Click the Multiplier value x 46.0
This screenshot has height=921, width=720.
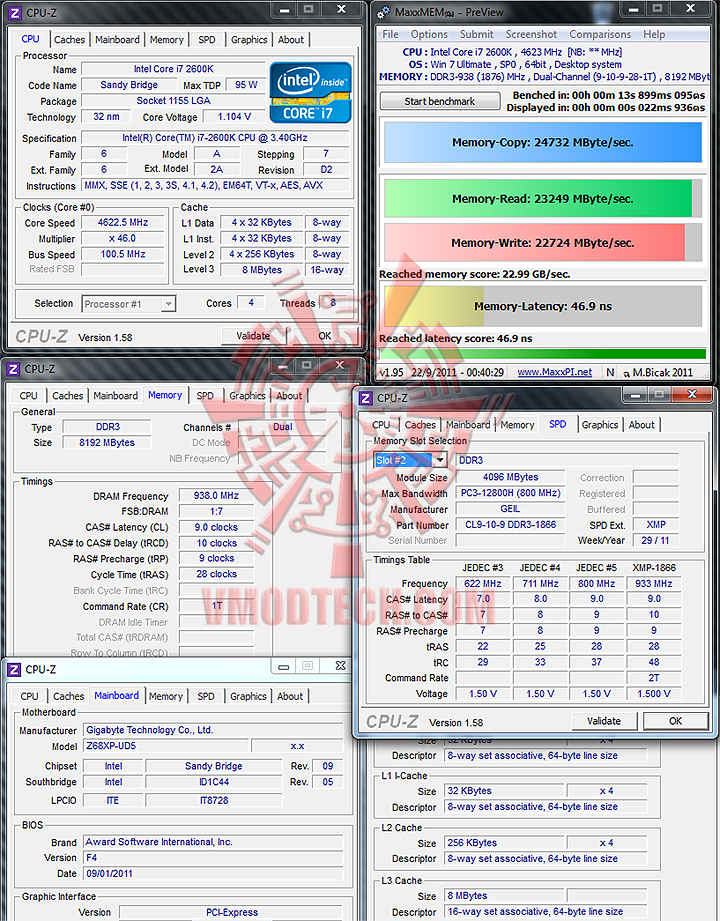coord(123,238)
